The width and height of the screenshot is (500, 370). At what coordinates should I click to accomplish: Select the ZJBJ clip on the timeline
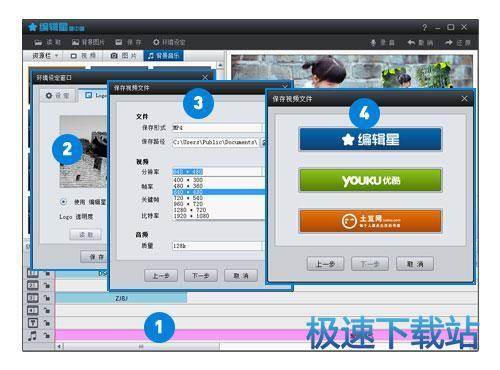pyautogui.click(x=121, y=298)
